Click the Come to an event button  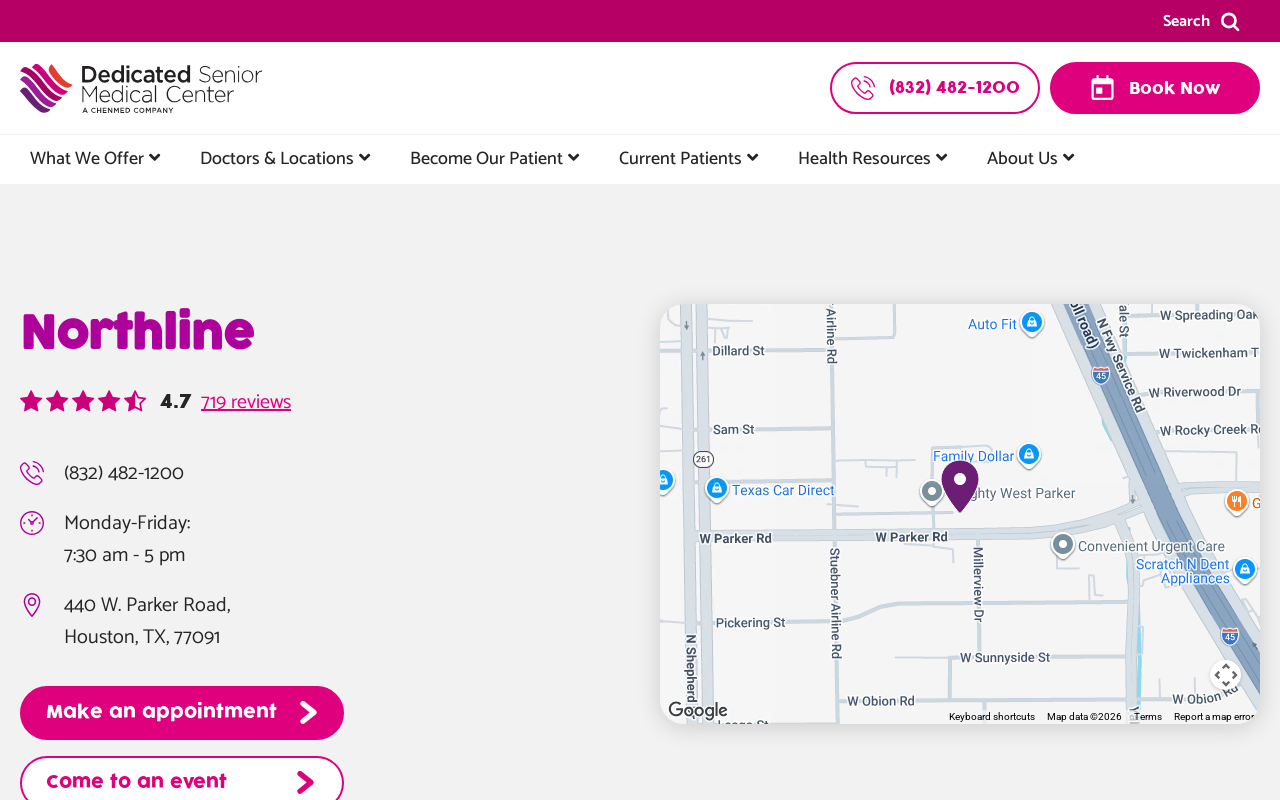(x=182, y=779)
